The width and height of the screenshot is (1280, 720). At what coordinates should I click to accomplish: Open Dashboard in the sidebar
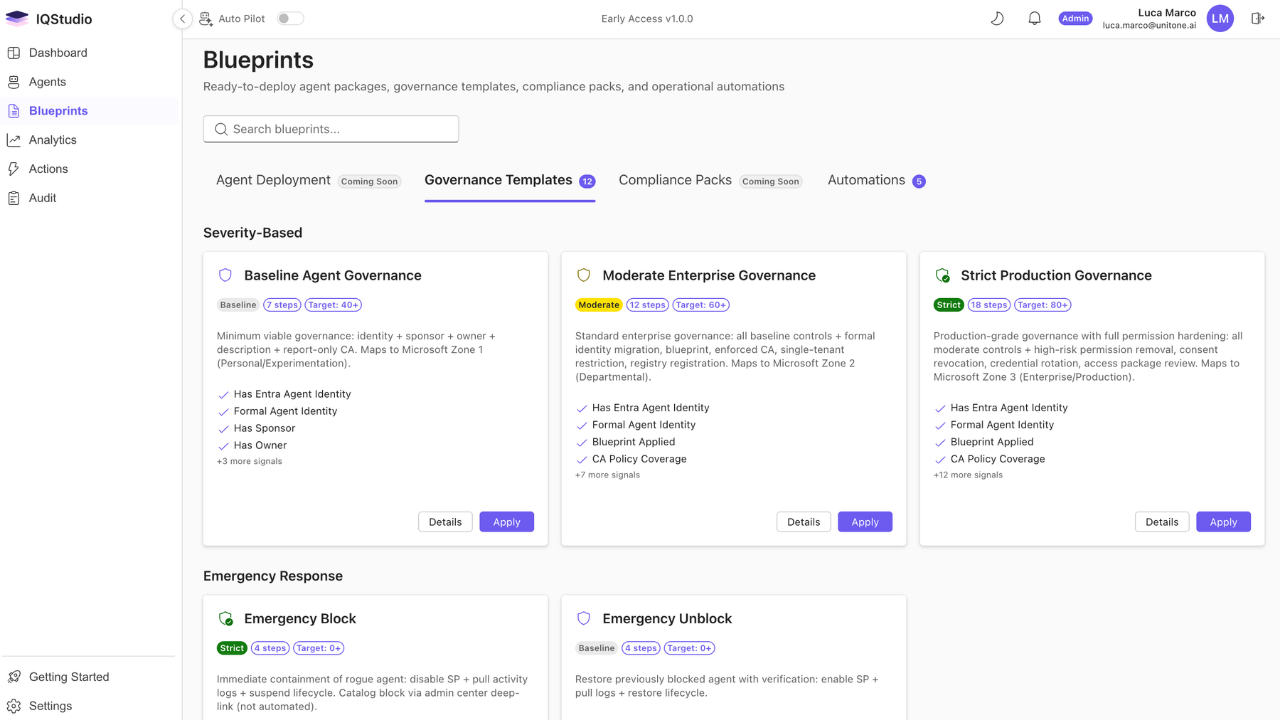click(90, 53)
